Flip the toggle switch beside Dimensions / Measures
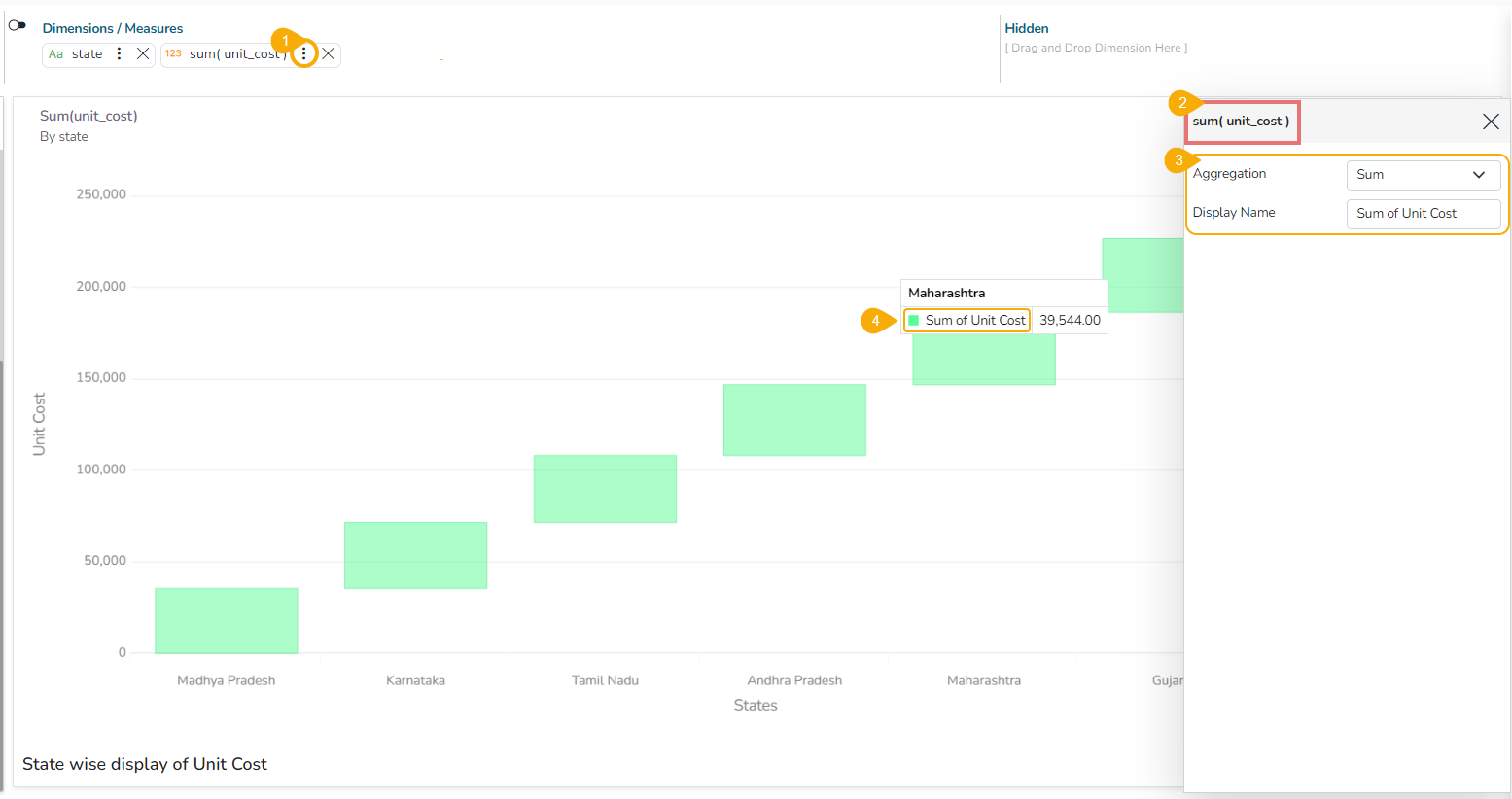This screenshot has width=1512, height=799. 17,25
